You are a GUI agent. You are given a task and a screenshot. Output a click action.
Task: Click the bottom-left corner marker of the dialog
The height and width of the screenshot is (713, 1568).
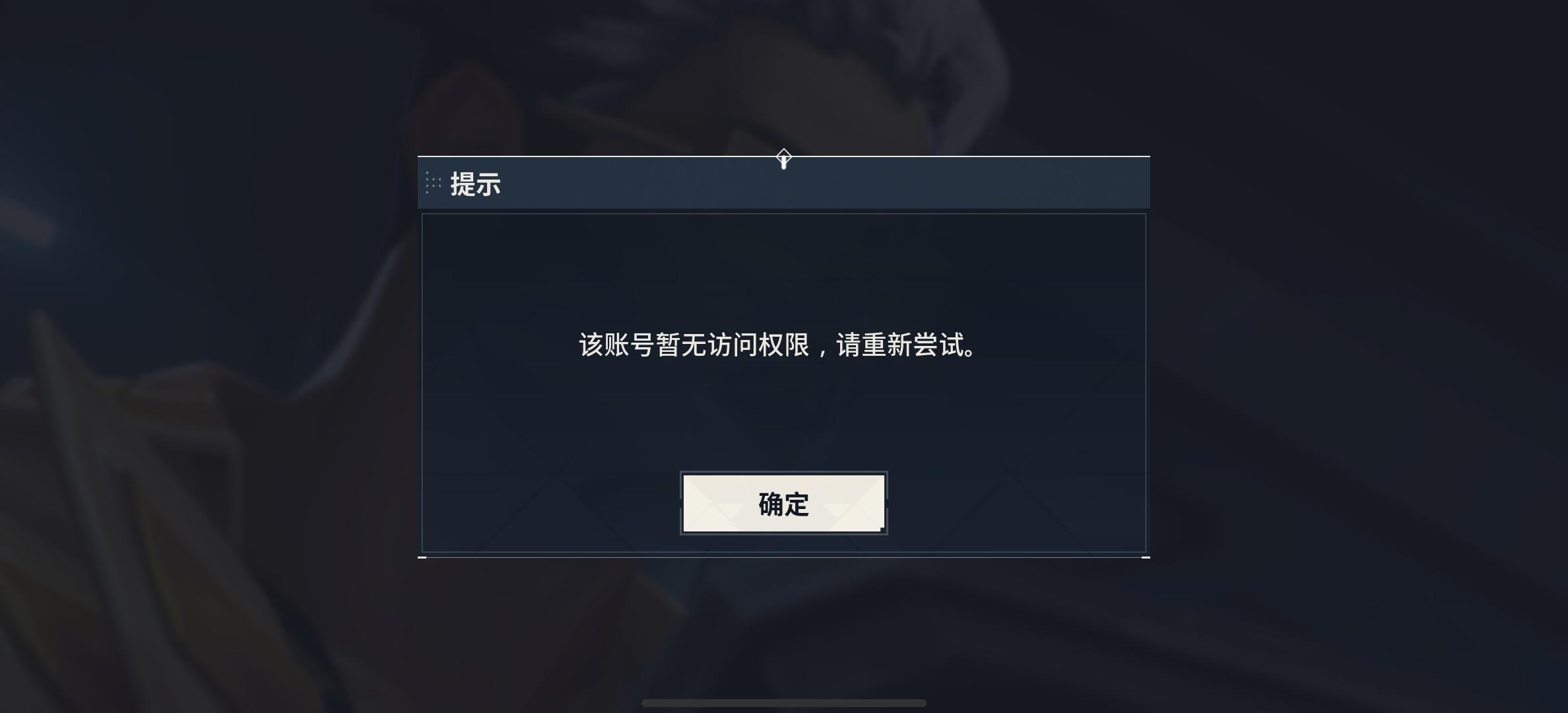(x=422, y=557)
